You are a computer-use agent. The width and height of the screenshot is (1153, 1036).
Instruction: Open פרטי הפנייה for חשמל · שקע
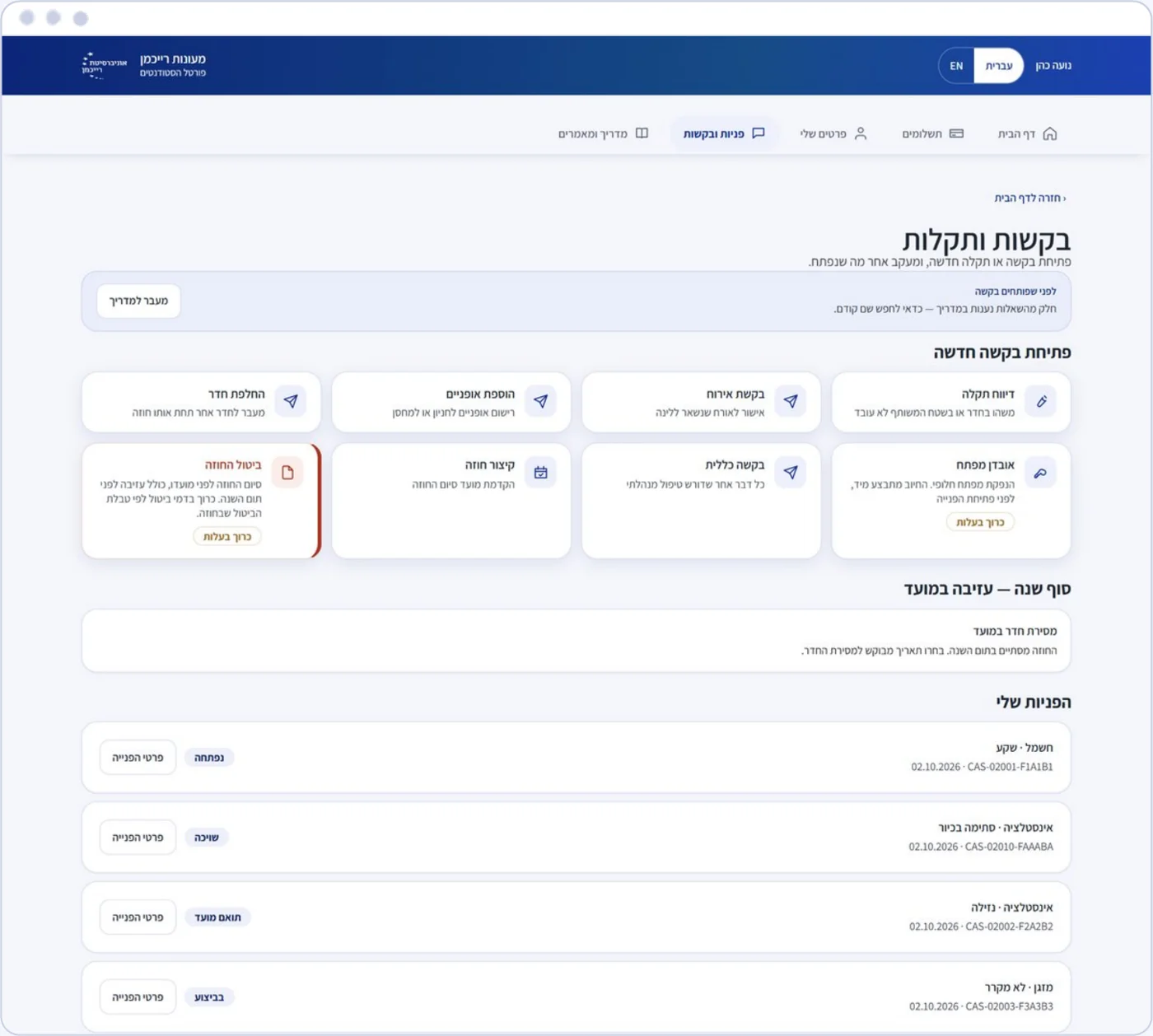(x=138, y=757)
